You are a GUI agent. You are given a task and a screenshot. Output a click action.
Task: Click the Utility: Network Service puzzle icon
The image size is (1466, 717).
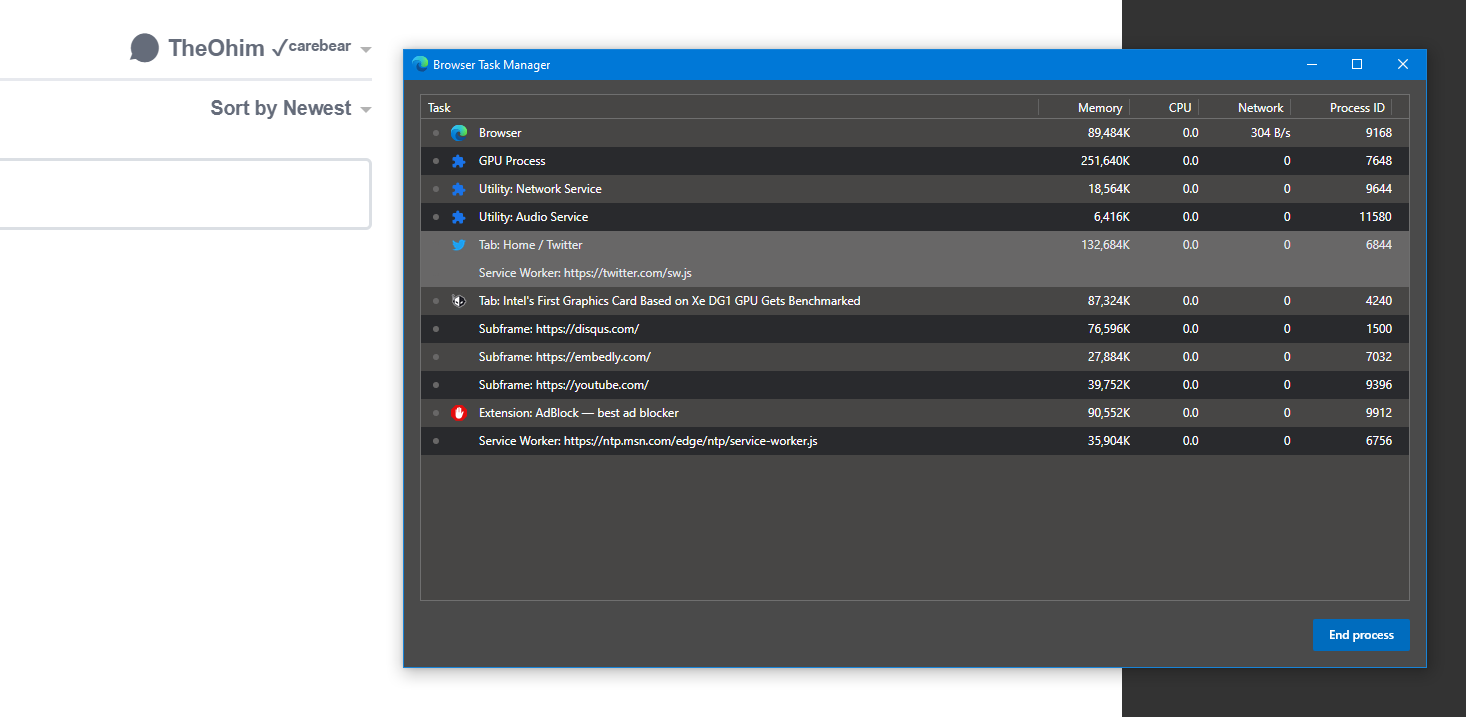[x=459, y=188]
